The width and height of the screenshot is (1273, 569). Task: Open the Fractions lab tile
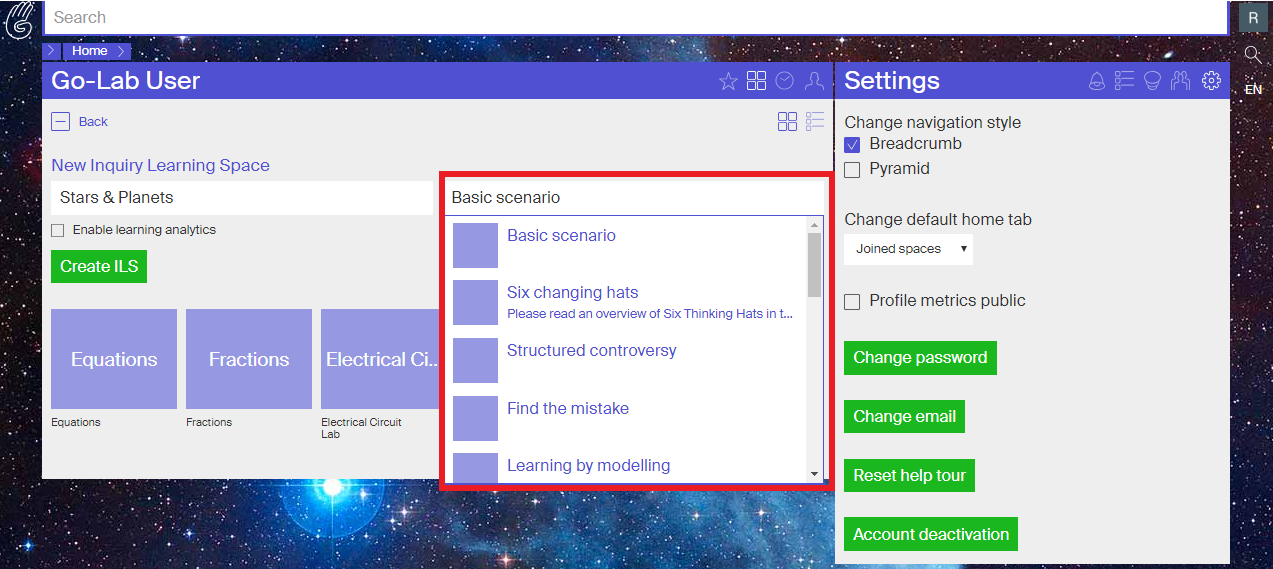[249, 359]
